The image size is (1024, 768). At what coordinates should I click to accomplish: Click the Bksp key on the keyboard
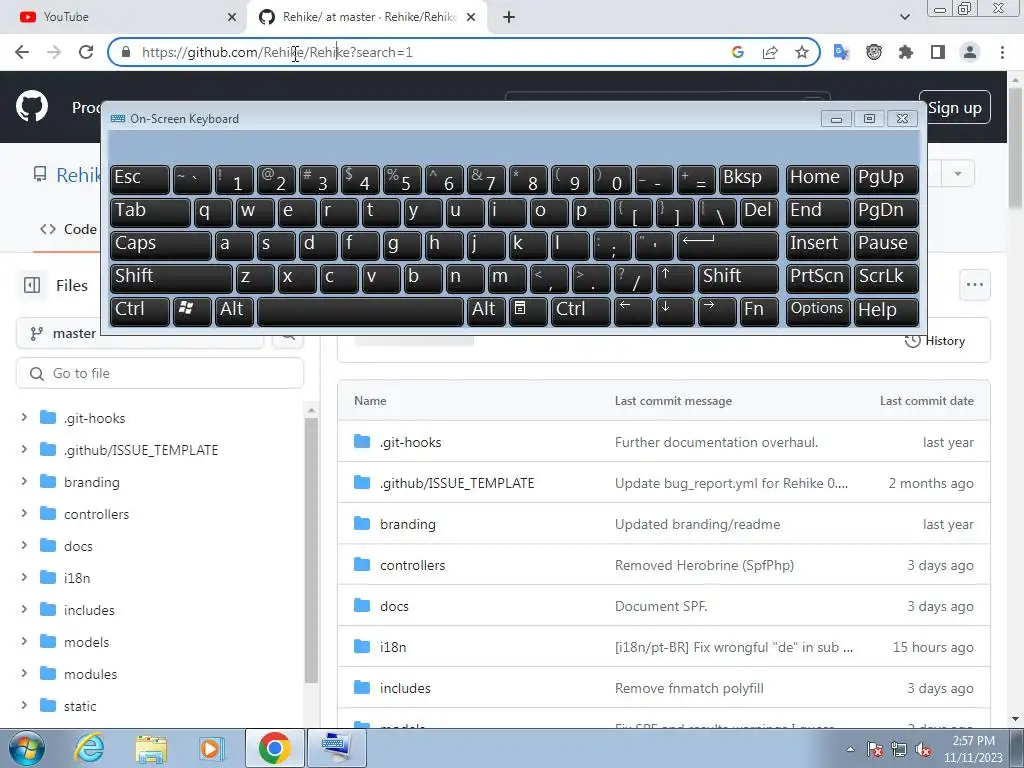pos(748,179)
